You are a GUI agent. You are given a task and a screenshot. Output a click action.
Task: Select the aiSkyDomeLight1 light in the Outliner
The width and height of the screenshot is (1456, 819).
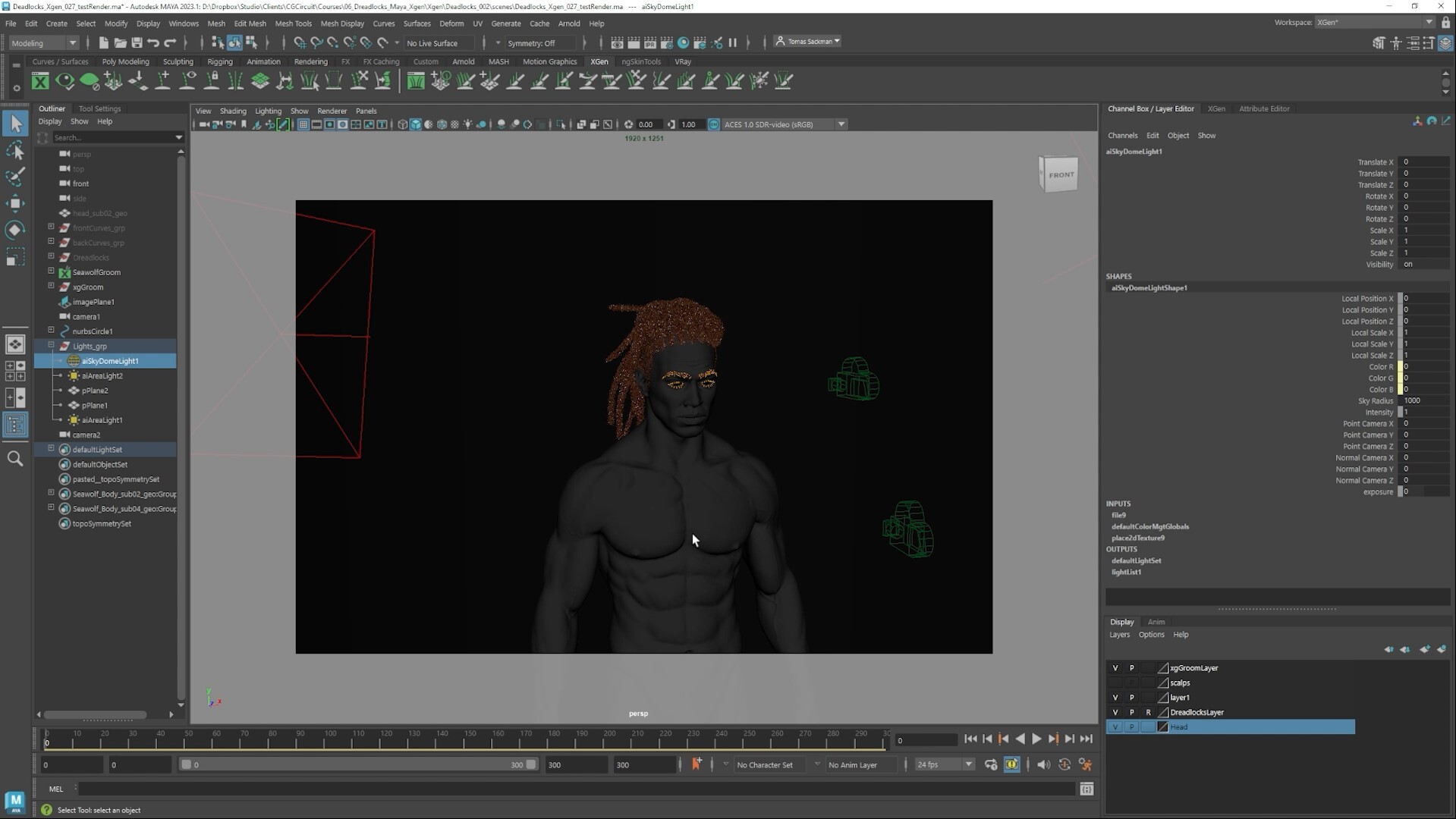point(112,361)
